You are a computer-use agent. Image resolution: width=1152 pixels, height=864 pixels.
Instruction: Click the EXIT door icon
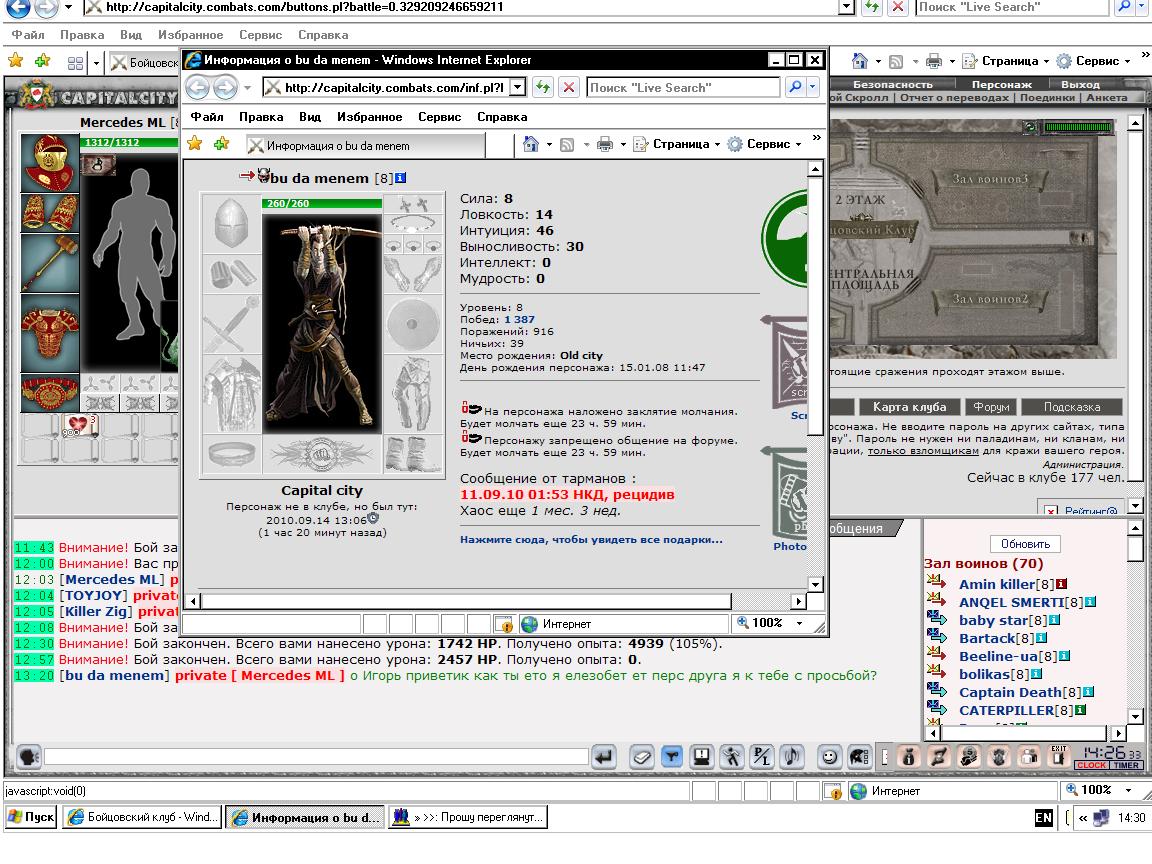(x=1059, y=756)
